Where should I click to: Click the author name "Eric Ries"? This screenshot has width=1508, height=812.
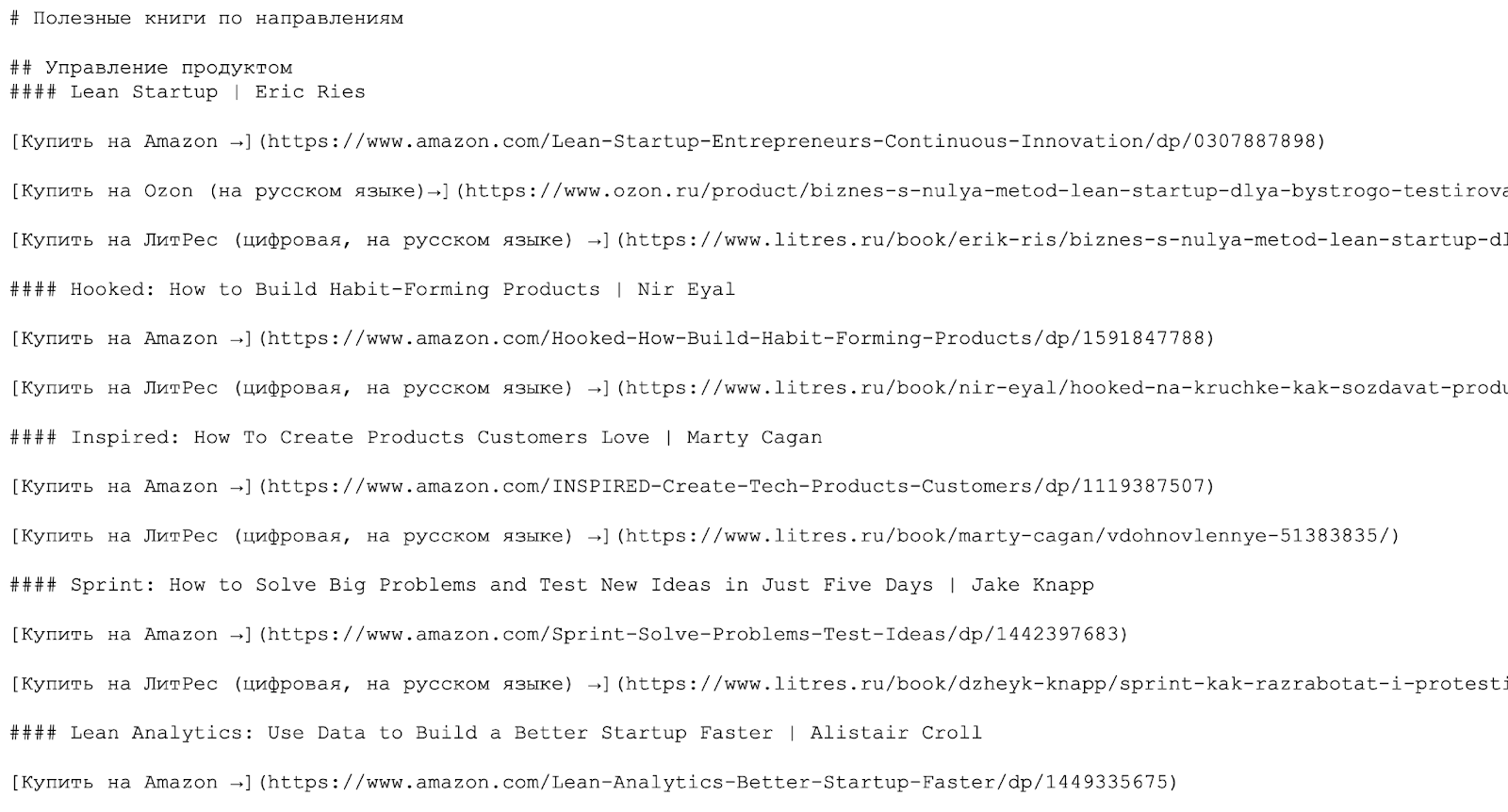310,92
